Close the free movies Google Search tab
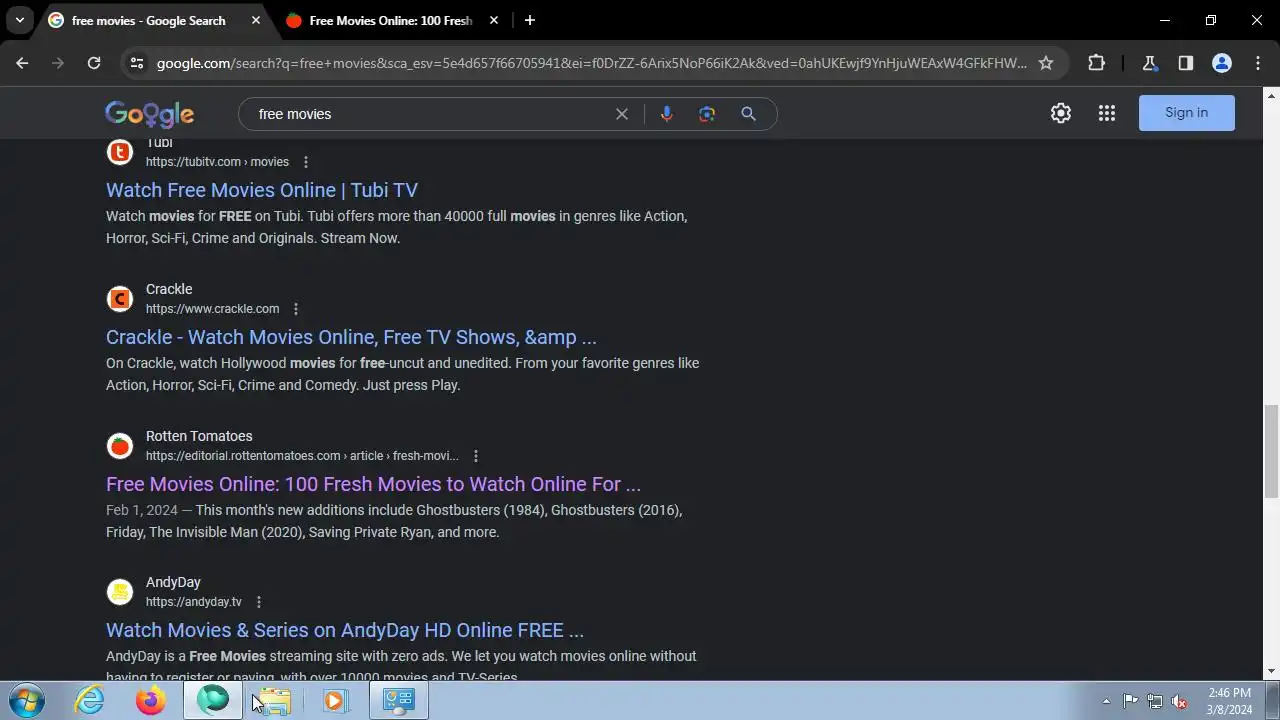Image resolution: width=1280 pixels, height=720 pixels. point(255,20)
